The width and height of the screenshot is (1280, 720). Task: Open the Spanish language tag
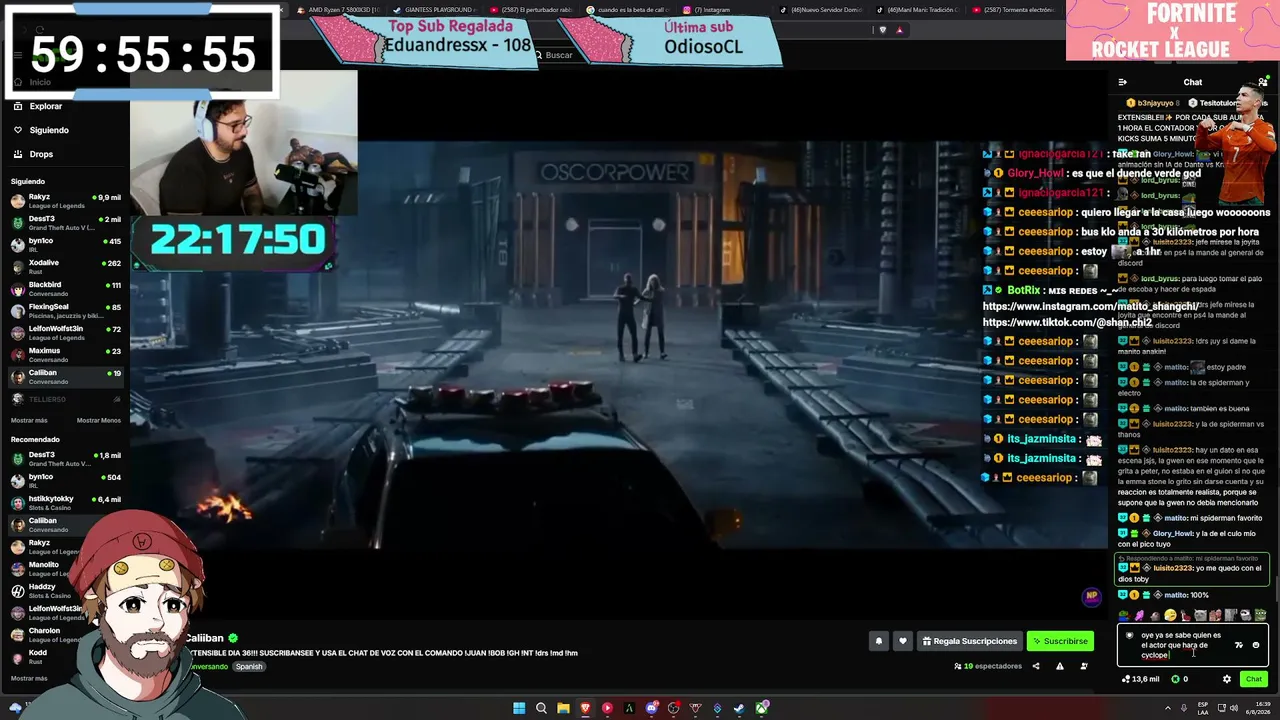click(x=249, y=667)
